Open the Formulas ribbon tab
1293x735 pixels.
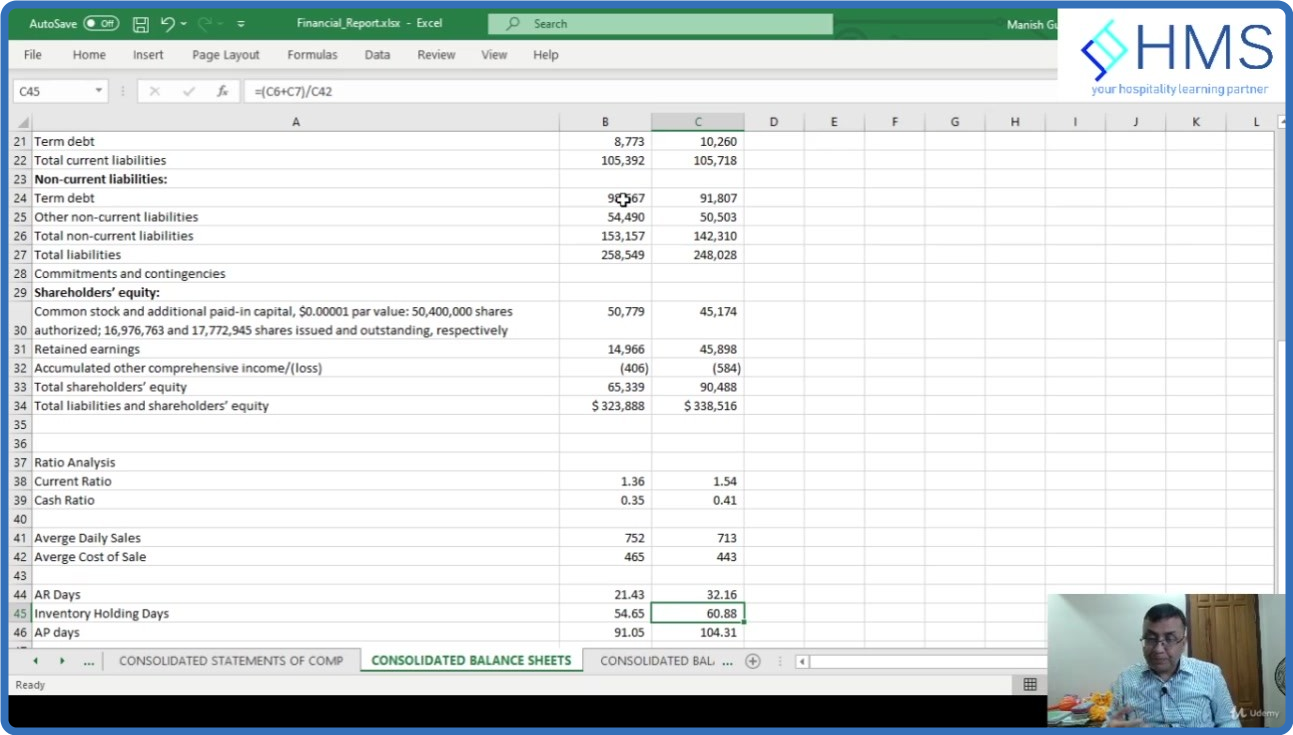point(312,55)
